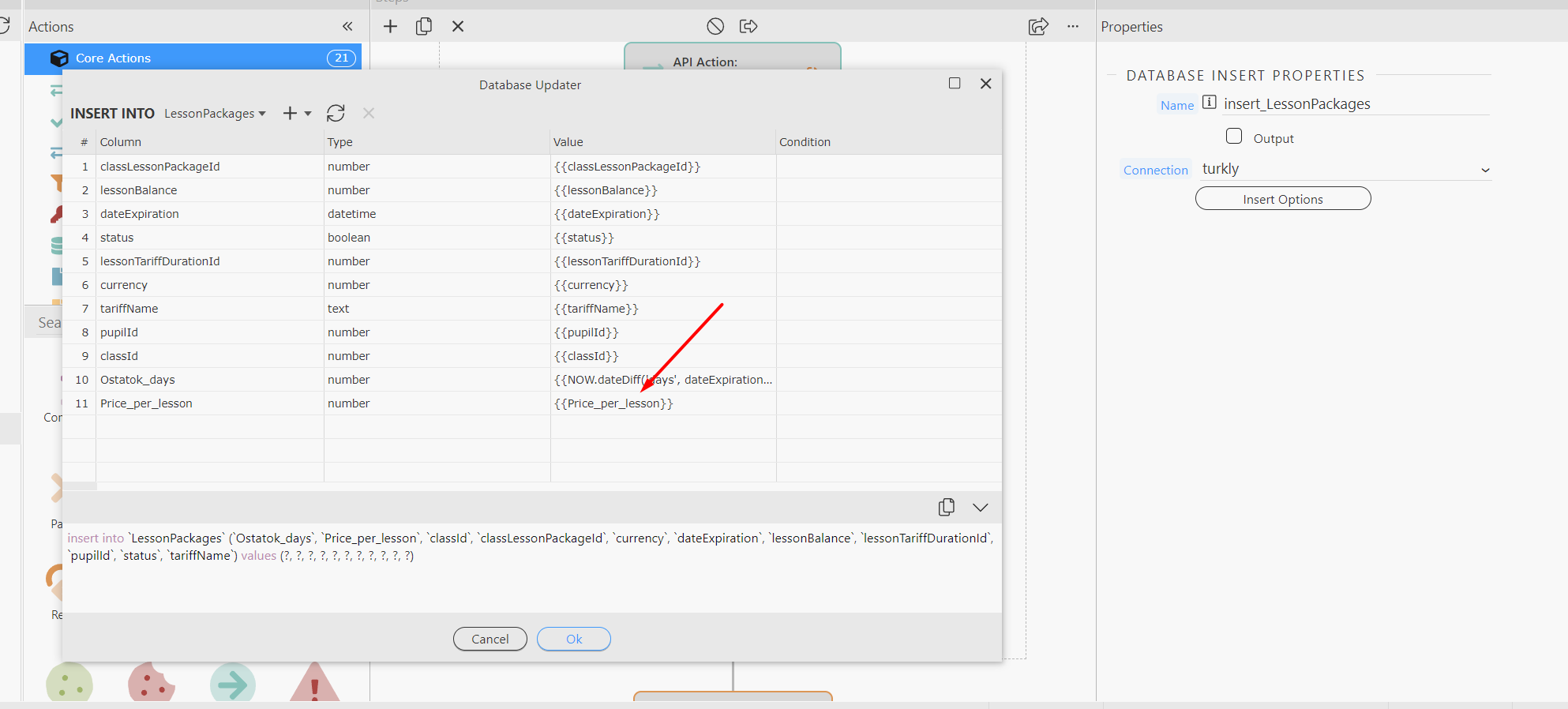Select the {{lessonBalance}} value cell
Screen dimensions: 1568x709
pos(663,190)
